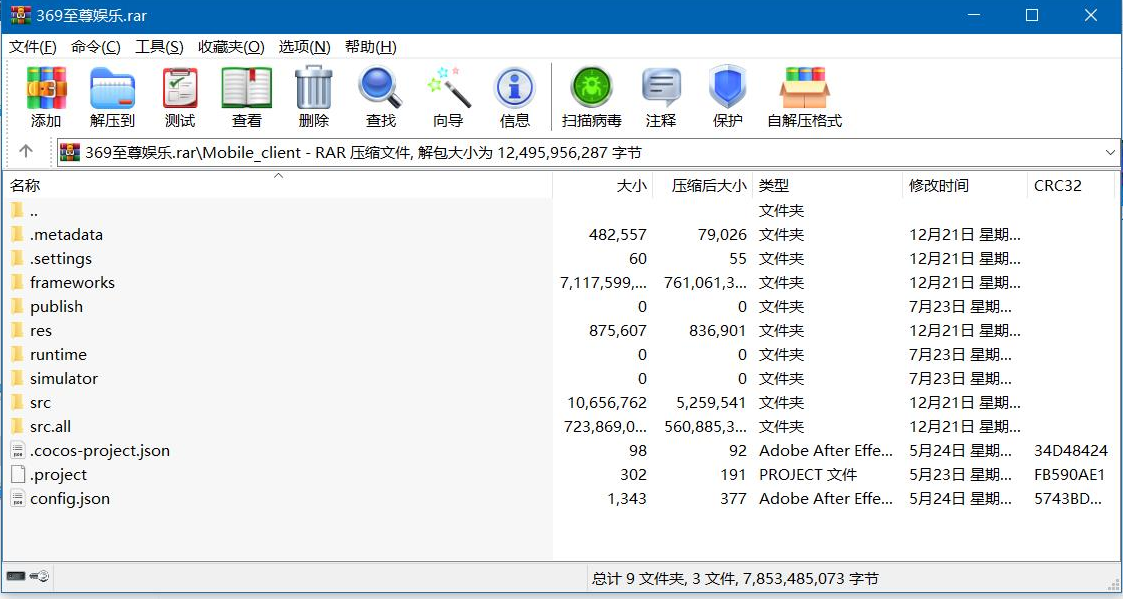Open the src folder
The width and height of the screenshot is (1123, 599).
pyautogui.click(x=42, y=402)
